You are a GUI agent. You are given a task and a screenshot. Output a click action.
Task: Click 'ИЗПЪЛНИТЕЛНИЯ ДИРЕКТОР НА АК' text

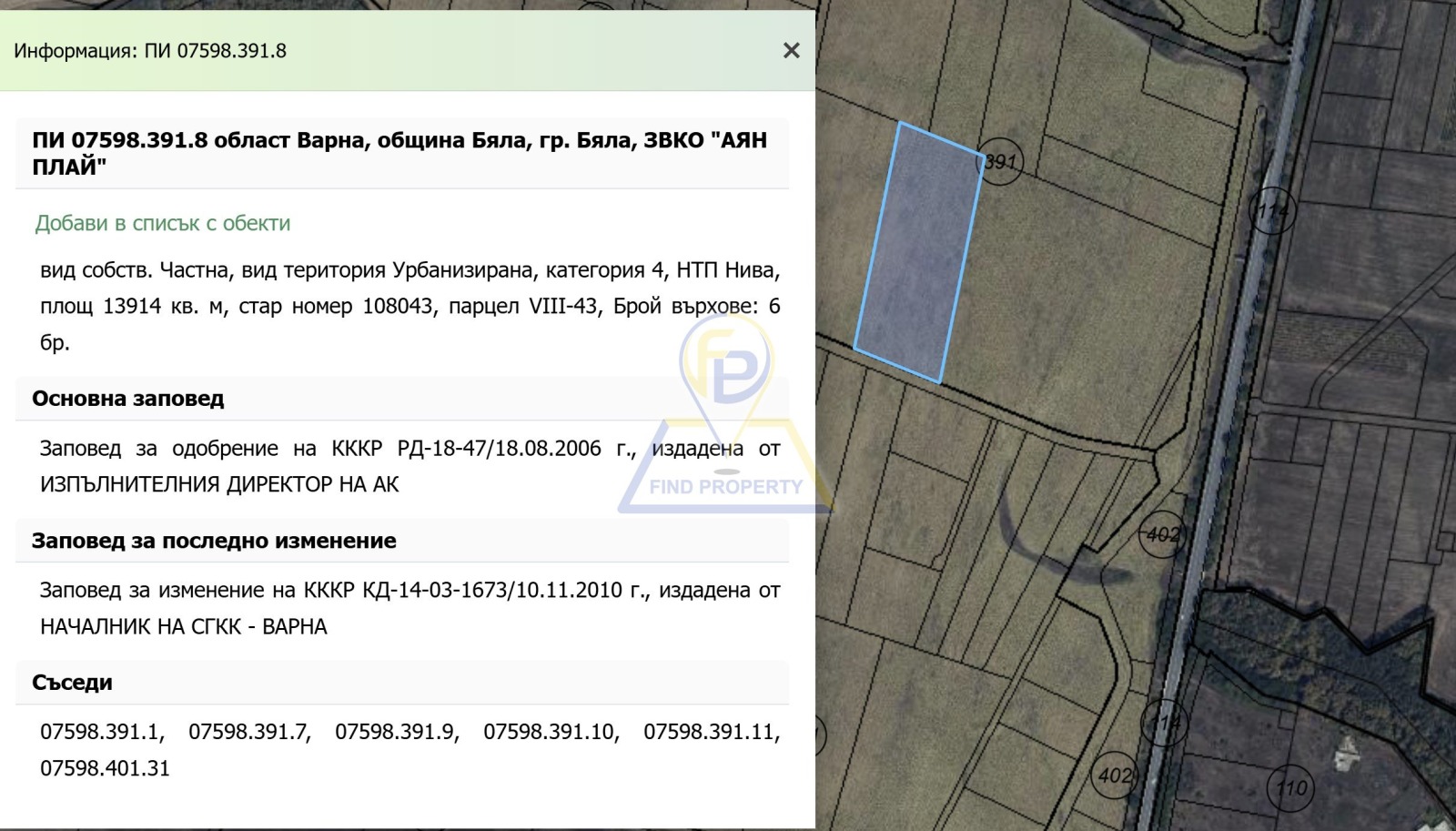click(219, 484)
